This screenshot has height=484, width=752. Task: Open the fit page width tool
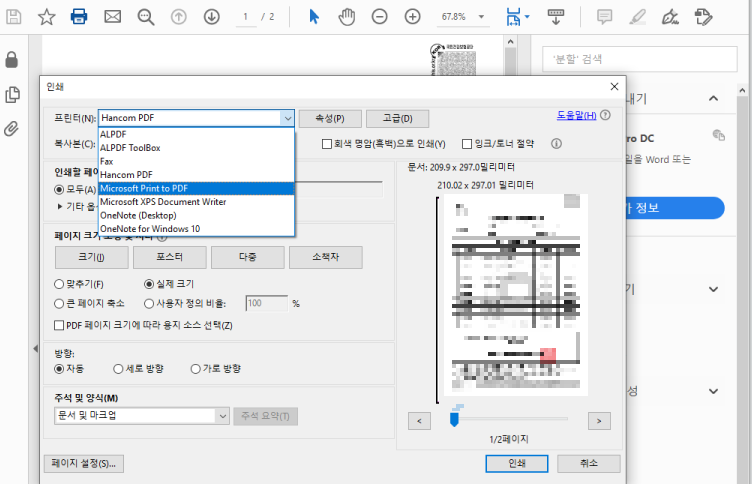[514, 17]
